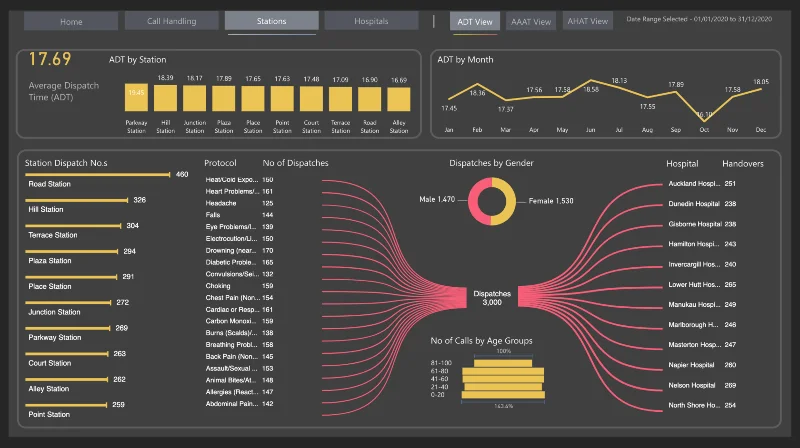Click the Breathing Problems protocol row
This screenshot has height=448, width=800.
tap(239, 344)
